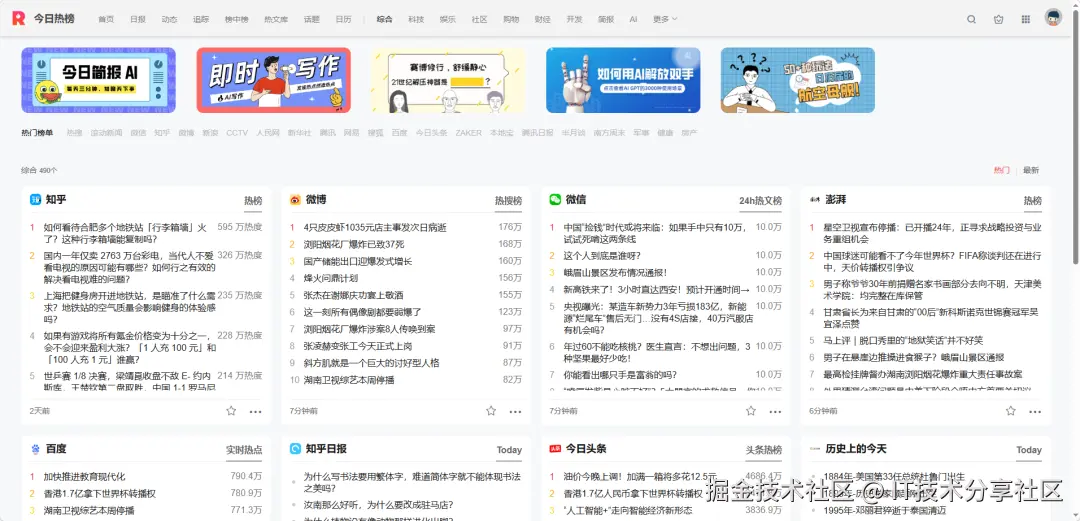Sort the list by 热门

coord(1001,170)
